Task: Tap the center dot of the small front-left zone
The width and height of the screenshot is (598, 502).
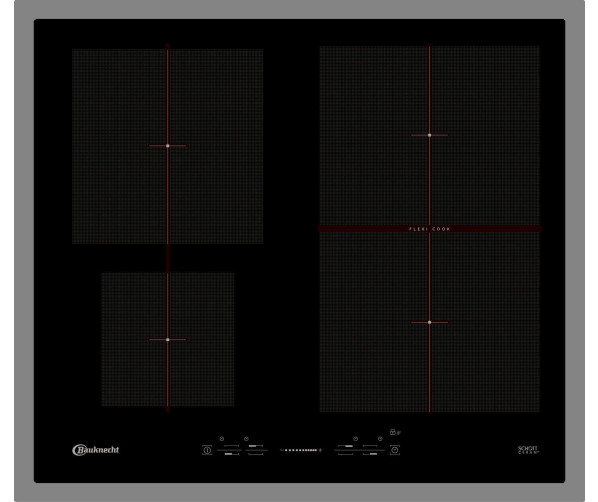Action: coord(167,339)
